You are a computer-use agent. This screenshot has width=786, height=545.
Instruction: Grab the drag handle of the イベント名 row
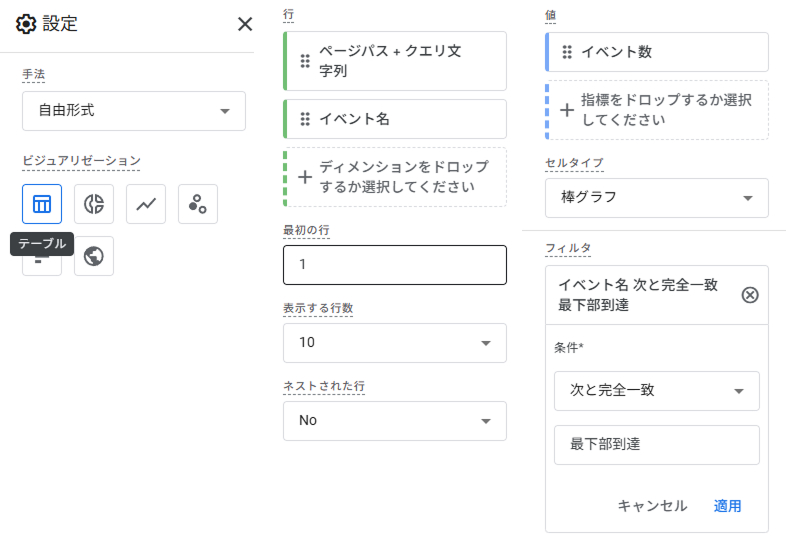pos(305,119)
